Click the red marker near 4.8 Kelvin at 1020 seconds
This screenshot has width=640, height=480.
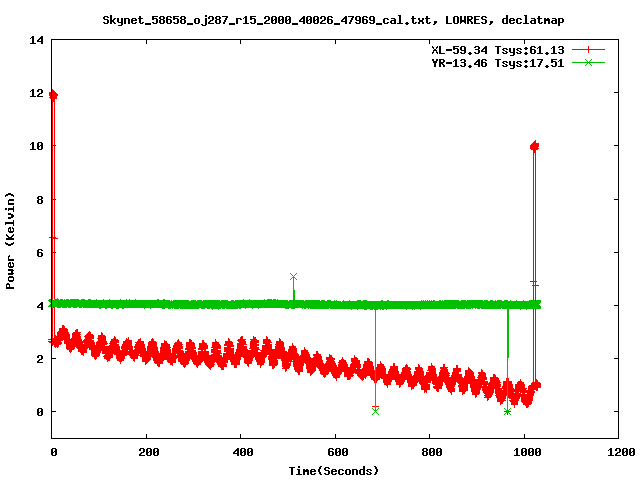pyautogui.click(x=535, y=285)
